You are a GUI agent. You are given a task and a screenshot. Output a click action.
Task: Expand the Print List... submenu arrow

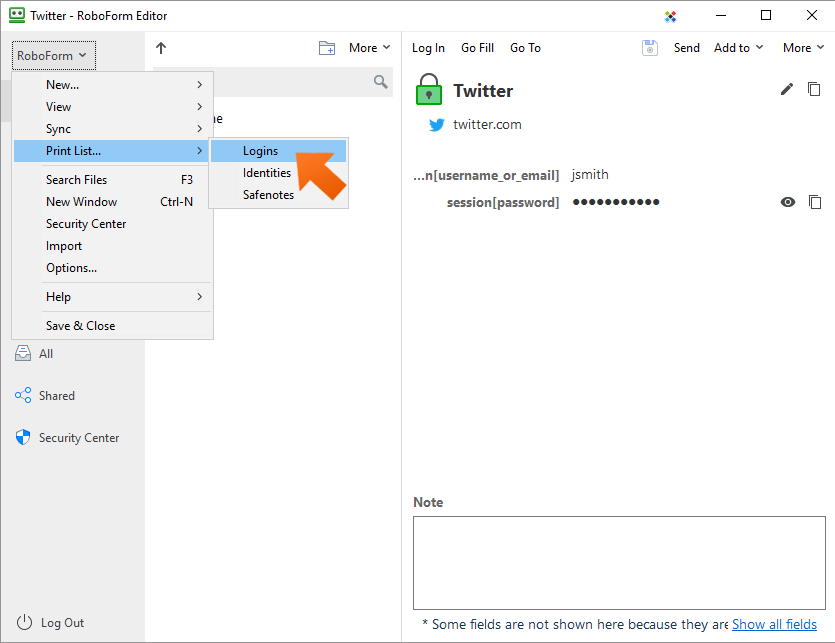(x=200, y=151)
